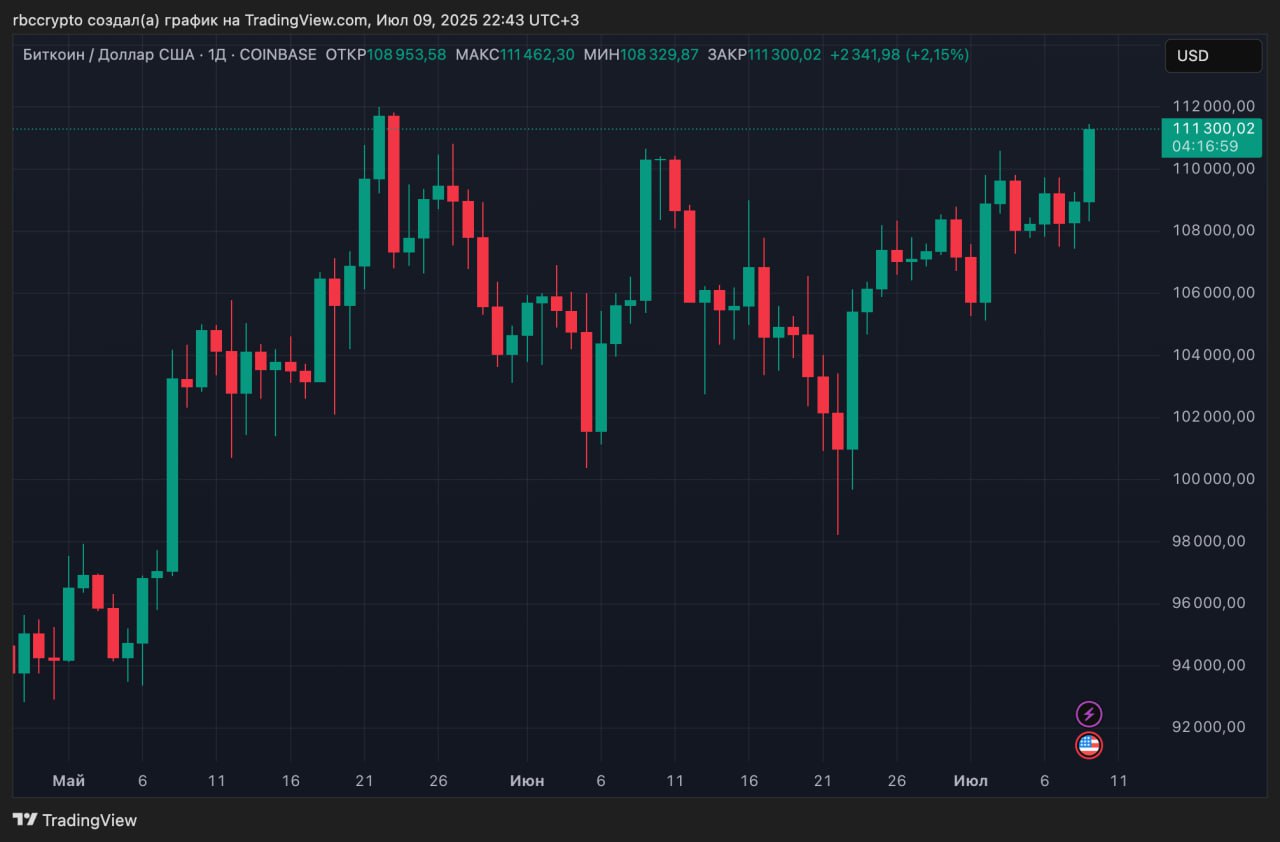Click the high value 111 462,30
The width and height of the screenshot is (1280, 842).
537,55
